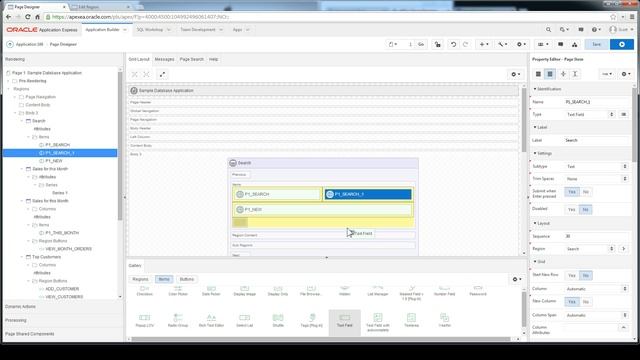Set Submit when Enter pressed to Yes
The width and height of the screenshot is (640, 360).
pos(572,192)
